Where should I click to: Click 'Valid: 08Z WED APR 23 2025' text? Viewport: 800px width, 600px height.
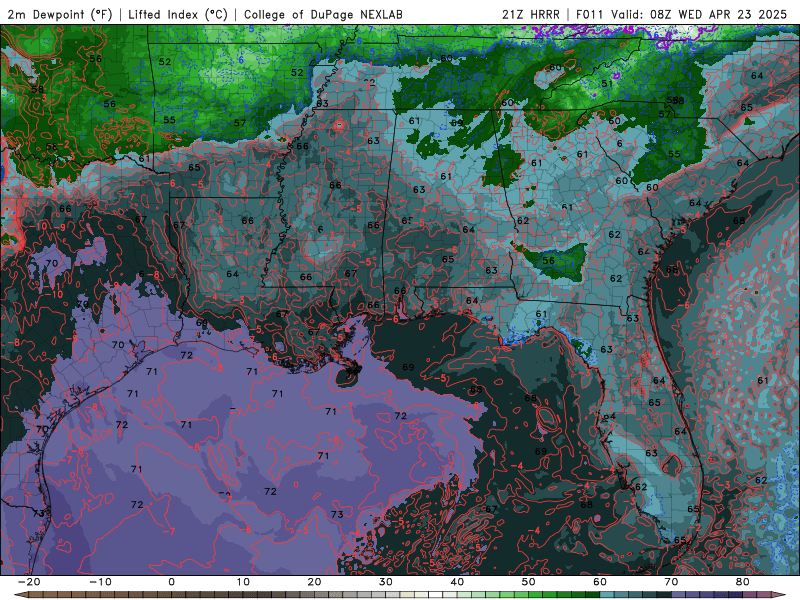point(699,14)
